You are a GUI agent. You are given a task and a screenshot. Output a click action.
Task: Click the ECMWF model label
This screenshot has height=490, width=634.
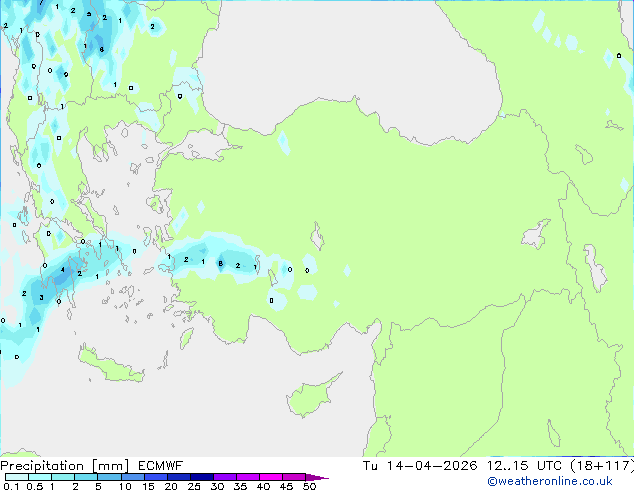pos(161,466)
